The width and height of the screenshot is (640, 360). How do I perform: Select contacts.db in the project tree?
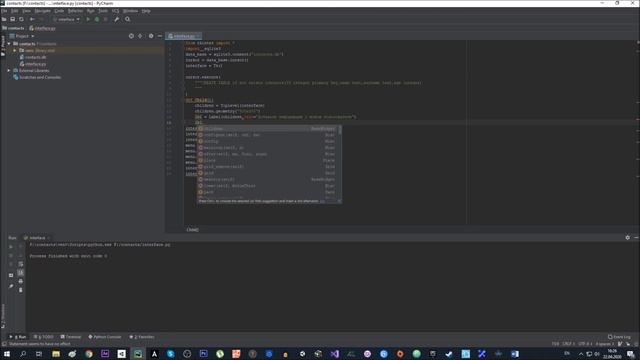[33, 57]
